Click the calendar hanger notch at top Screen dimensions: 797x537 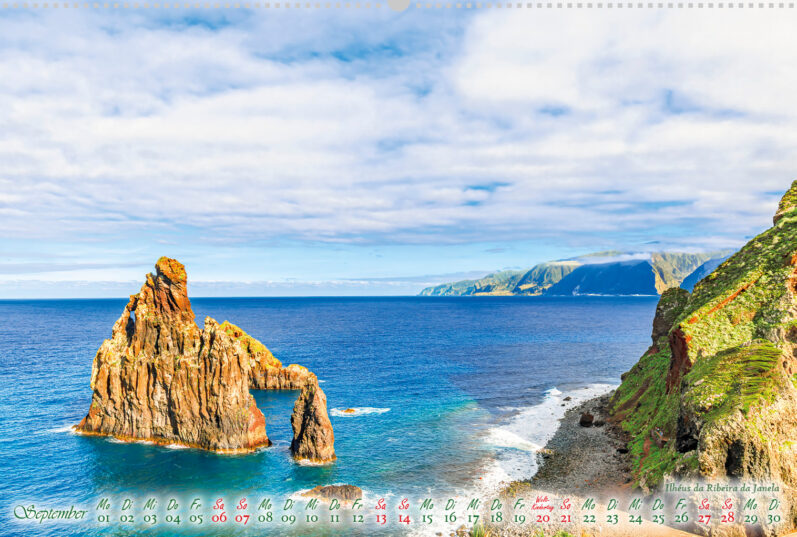point(398,5)
